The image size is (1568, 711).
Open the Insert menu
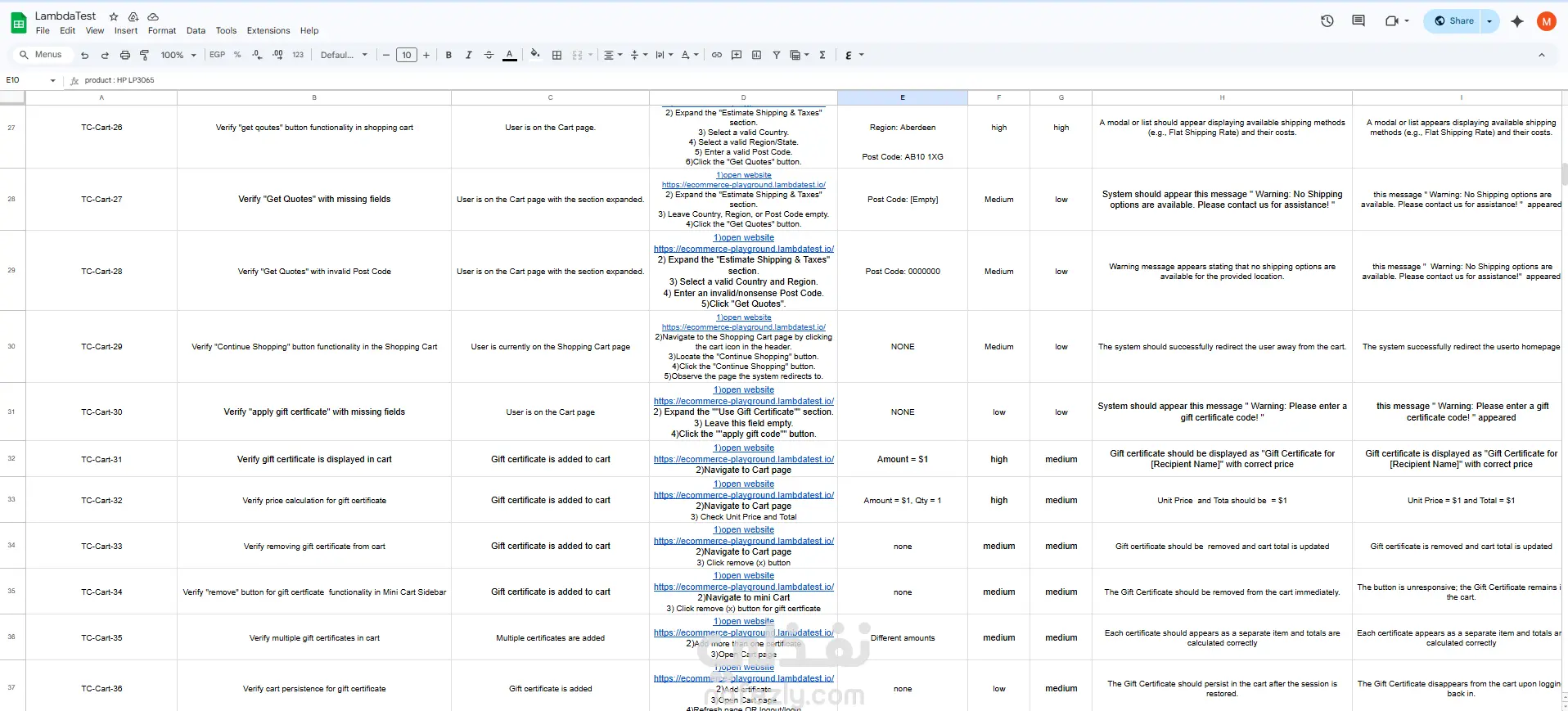(126, 31)
